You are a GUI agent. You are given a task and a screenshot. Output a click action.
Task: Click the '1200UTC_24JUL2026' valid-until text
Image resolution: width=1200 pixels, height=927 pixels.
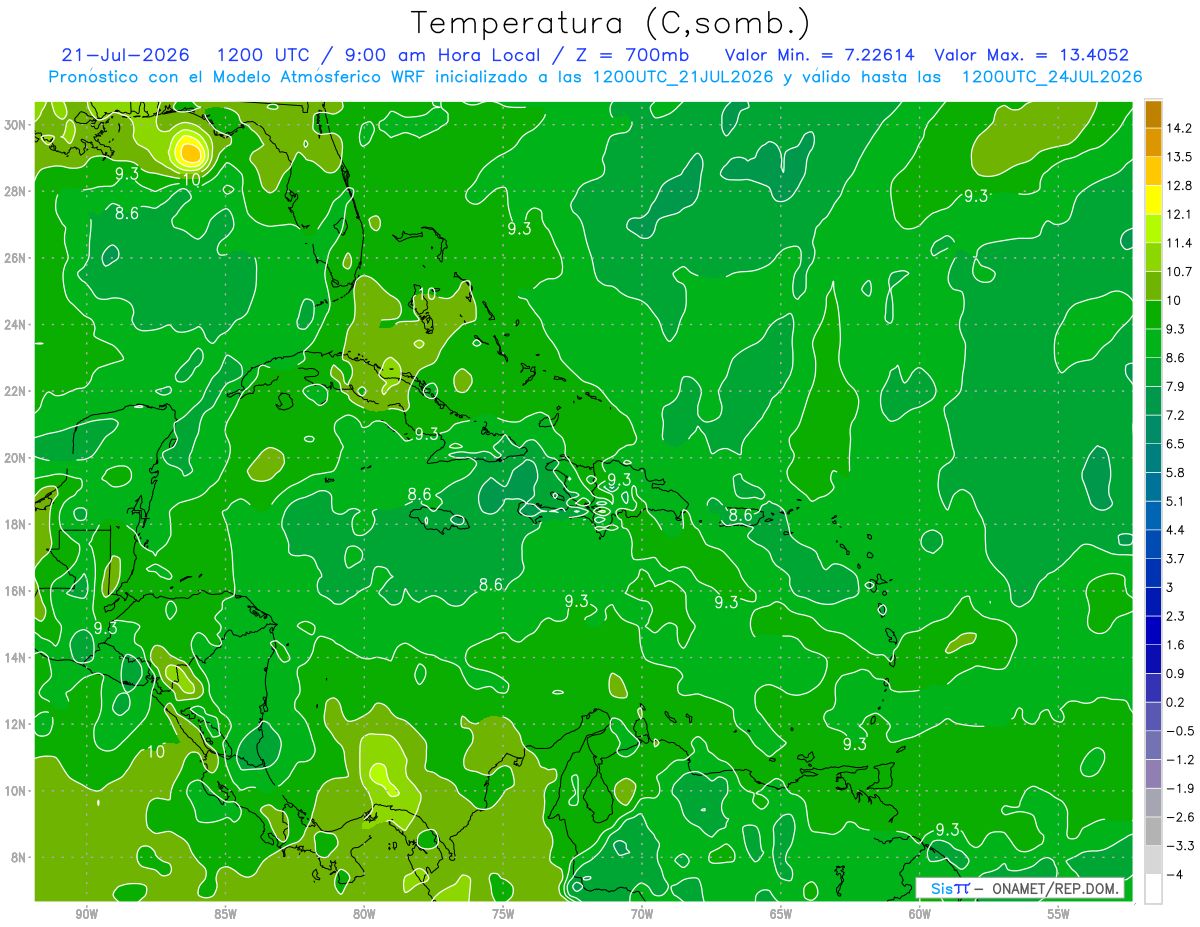point(1052,77)
